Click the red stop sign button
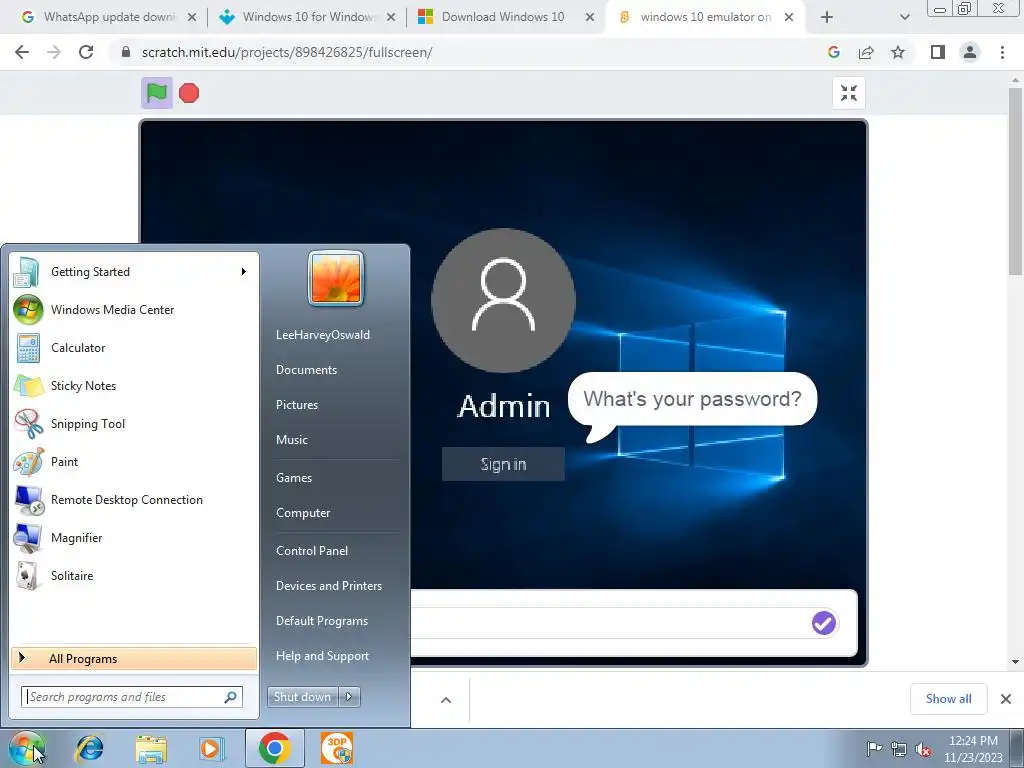Image resolution: width=1024 pixels, height=768 pixels. [x=189, y=93]
